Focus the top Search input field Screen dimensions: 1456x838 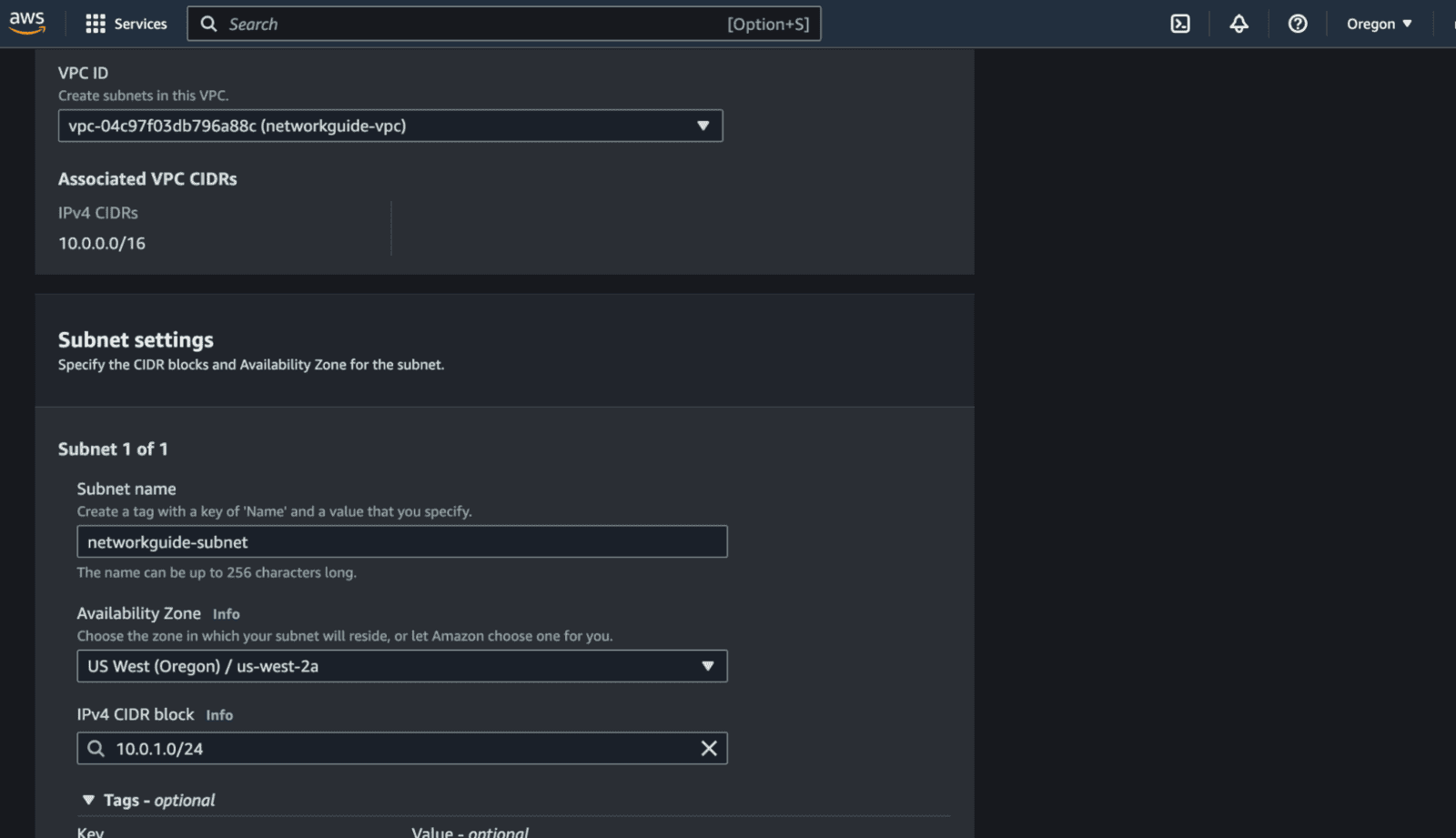473,24
